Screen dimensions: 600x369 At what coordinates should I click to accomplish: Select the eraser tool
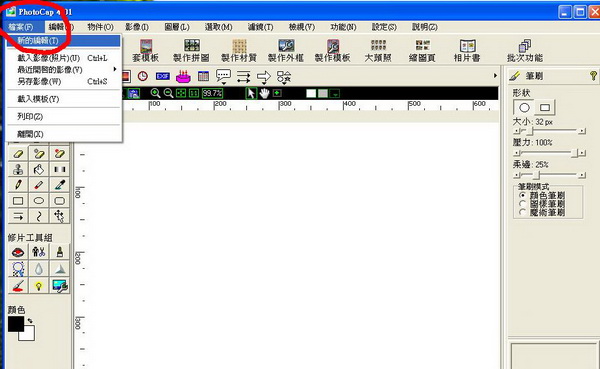18,154
